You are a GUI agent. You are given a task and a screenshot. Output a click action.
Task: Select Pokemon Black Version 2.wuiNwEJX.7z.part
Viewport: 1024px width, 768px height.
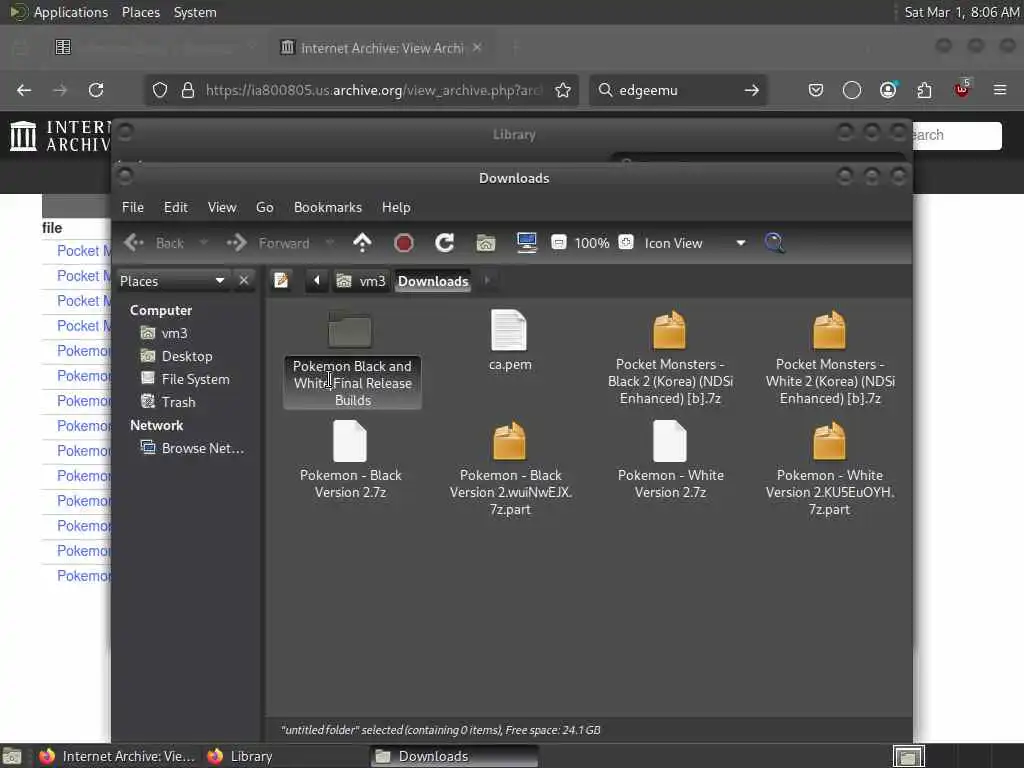click(x=510, y=469)
